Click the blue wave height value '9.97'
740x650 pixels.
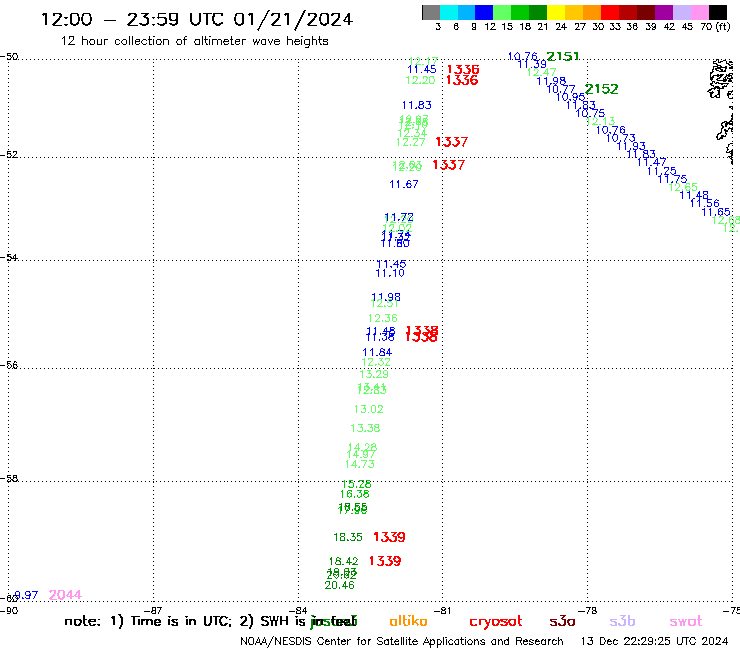pyautogui.click(x=26, y=595)
